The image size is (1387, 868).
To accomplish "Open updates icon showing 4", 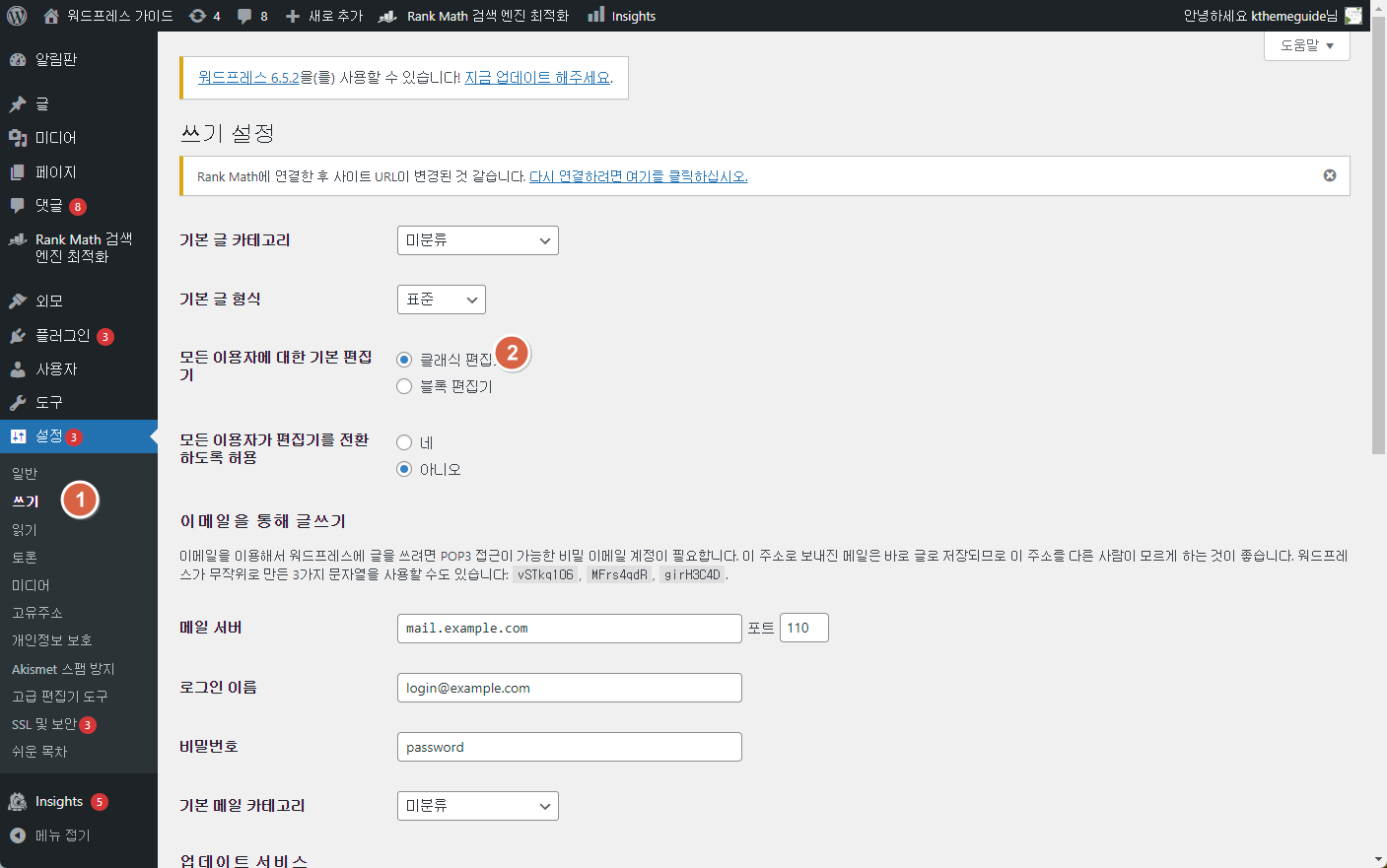I will tap(197, 16).
